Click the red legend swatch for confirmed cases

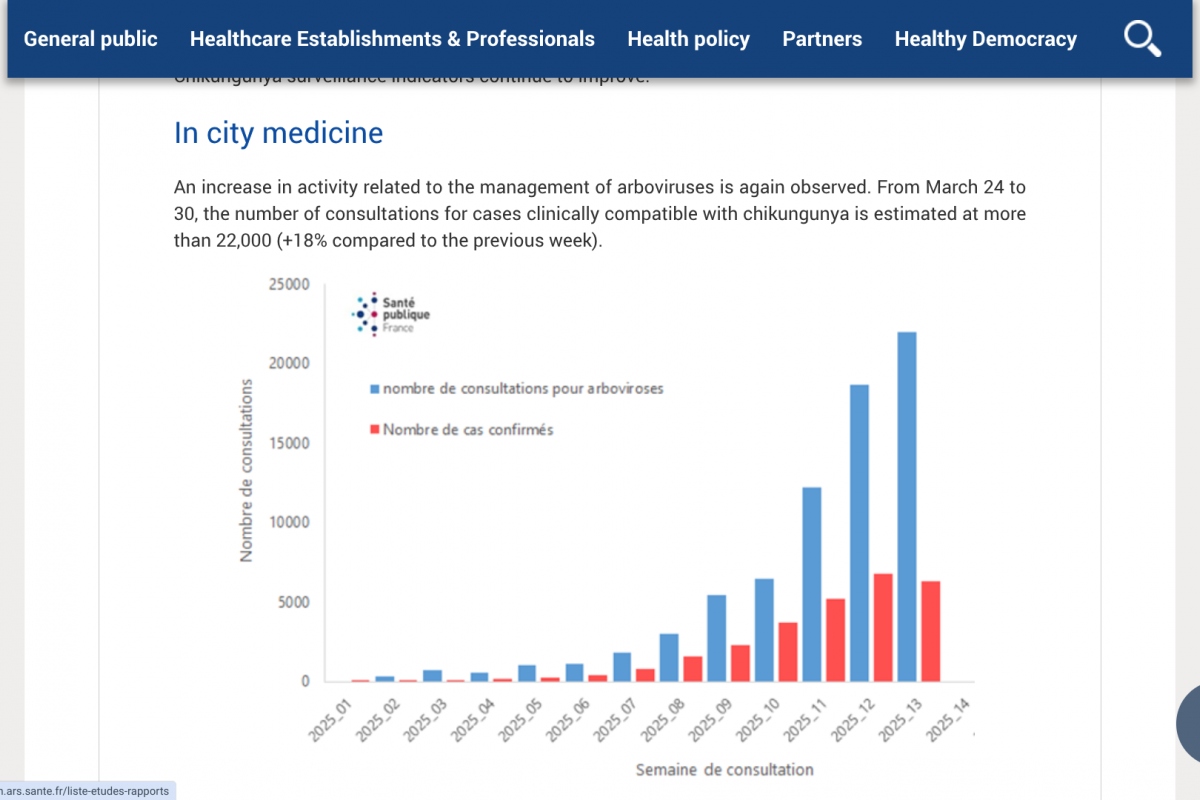click(374, 429)
